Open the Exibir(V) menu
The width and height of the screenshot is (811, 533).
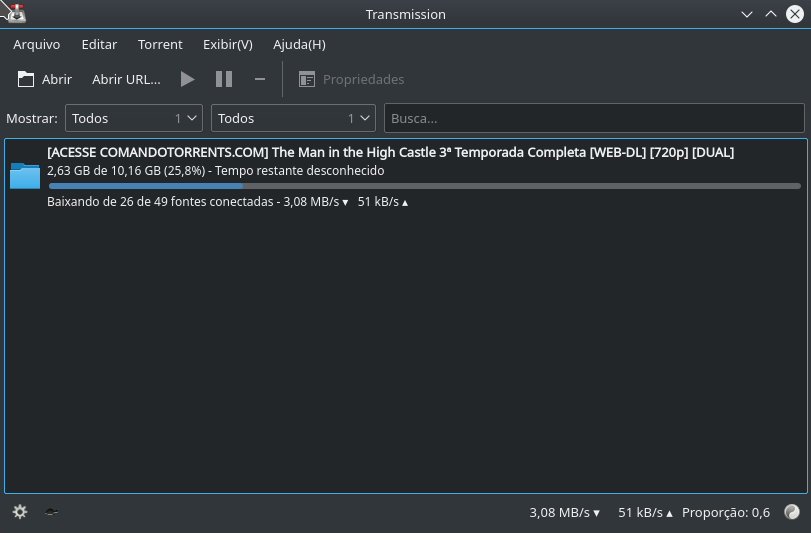pyautogui.click(x=228, y=44)
